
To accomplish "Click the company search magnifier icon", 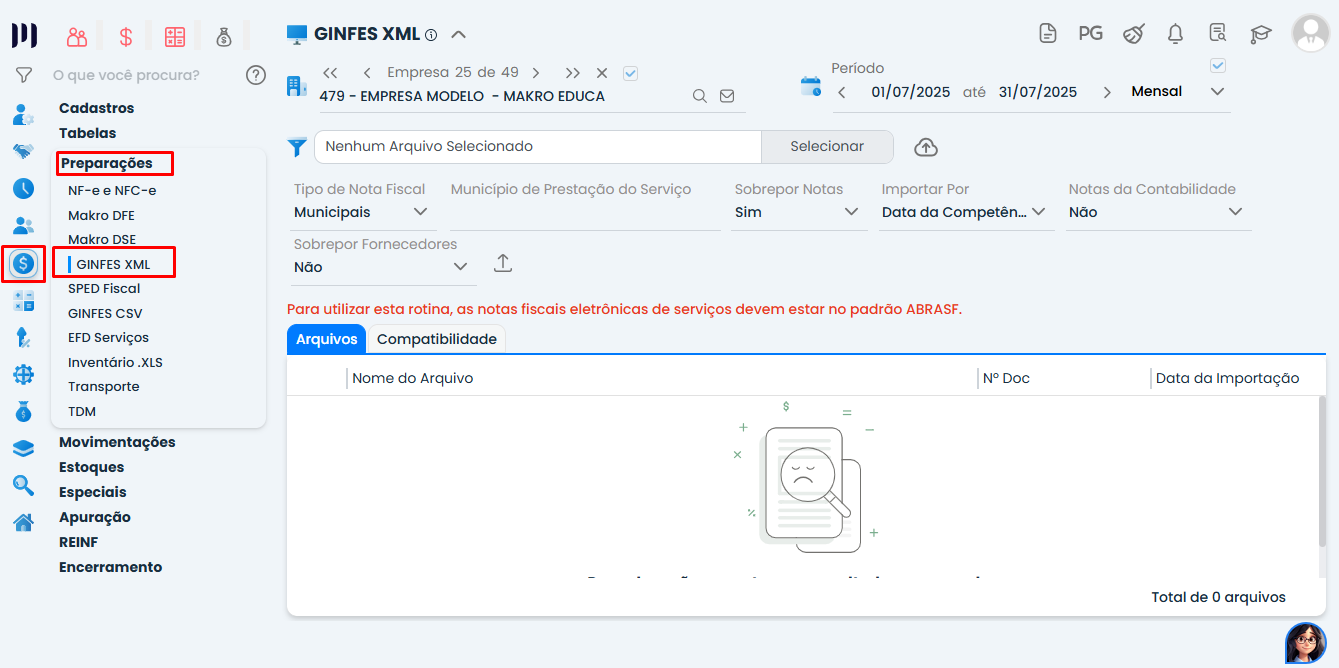I will [x=700, y=96].
